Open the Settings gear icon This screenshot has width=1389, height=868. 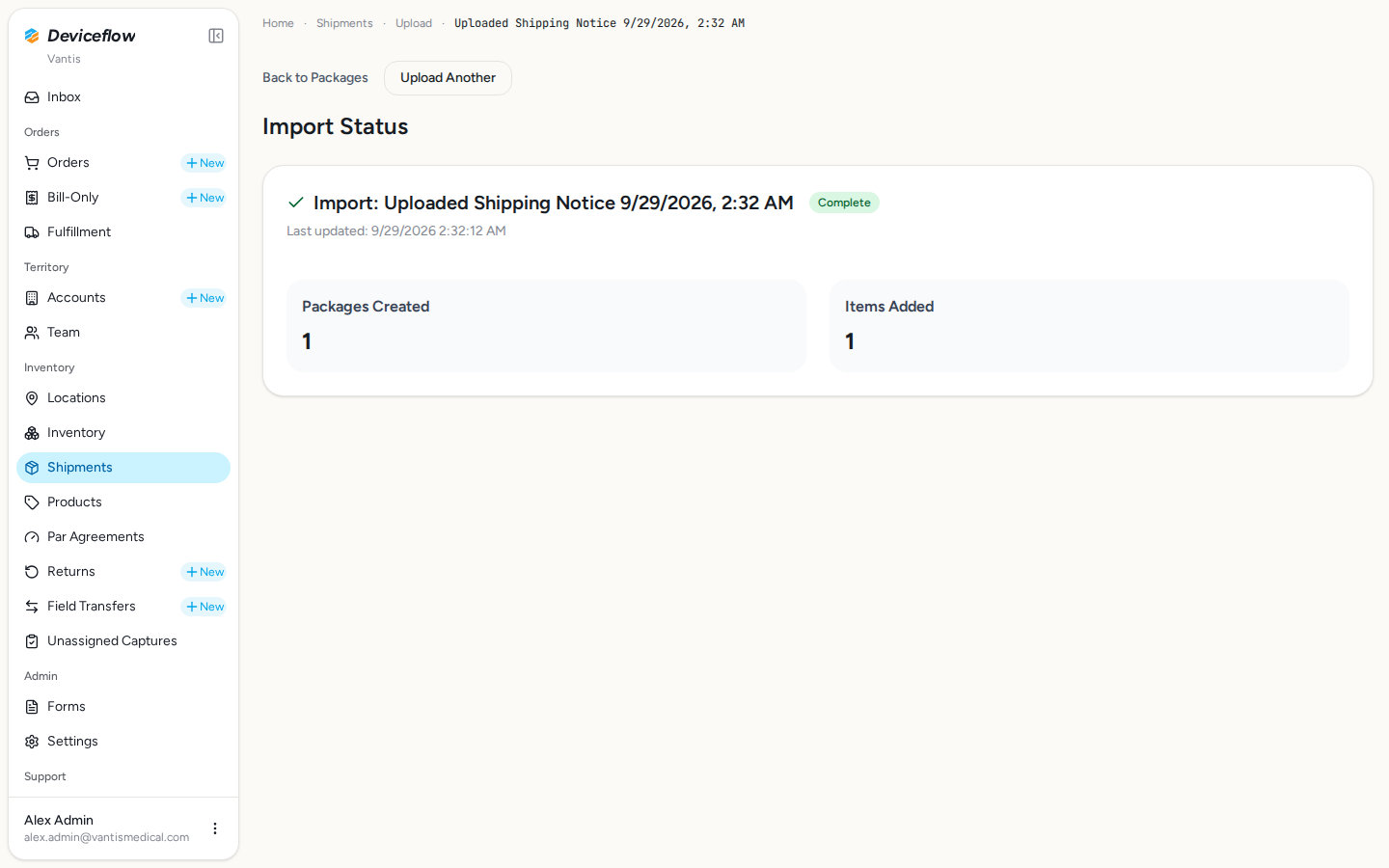(x=32, y=742)
